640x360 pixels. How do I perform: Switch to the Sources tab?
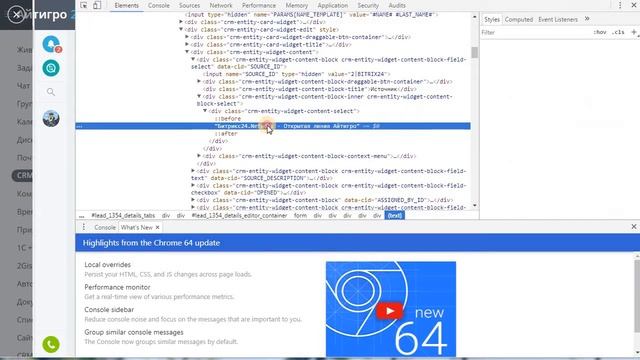189,5
